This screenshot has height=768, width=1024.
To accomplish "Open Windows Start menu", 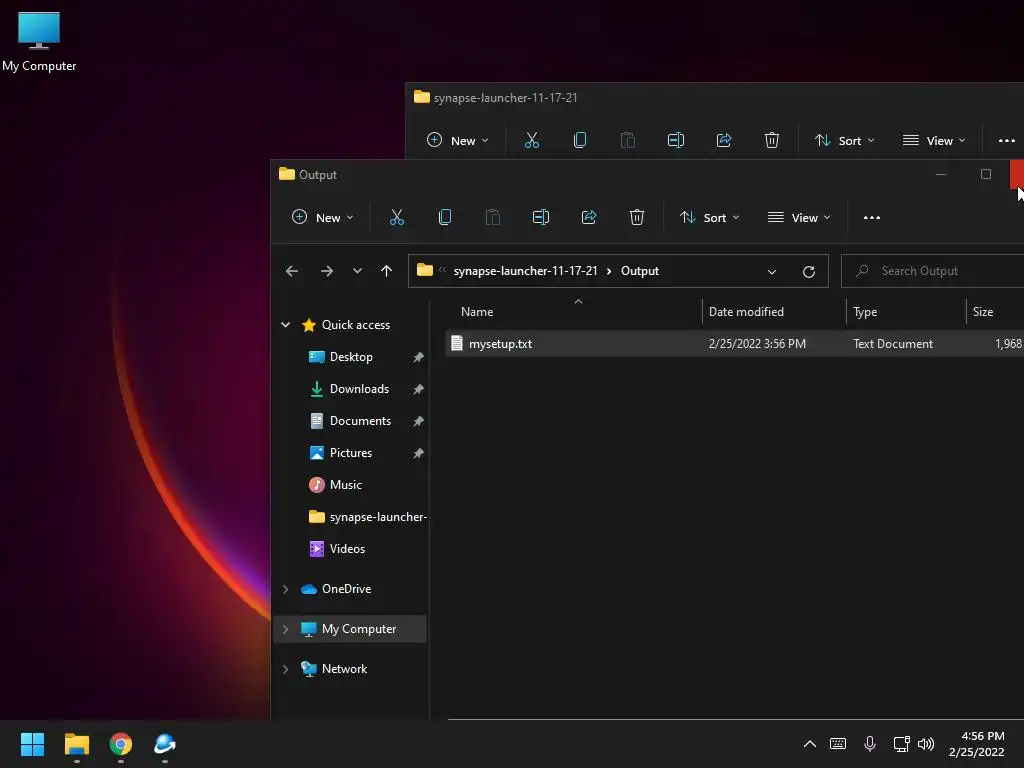I will [32, 744].
